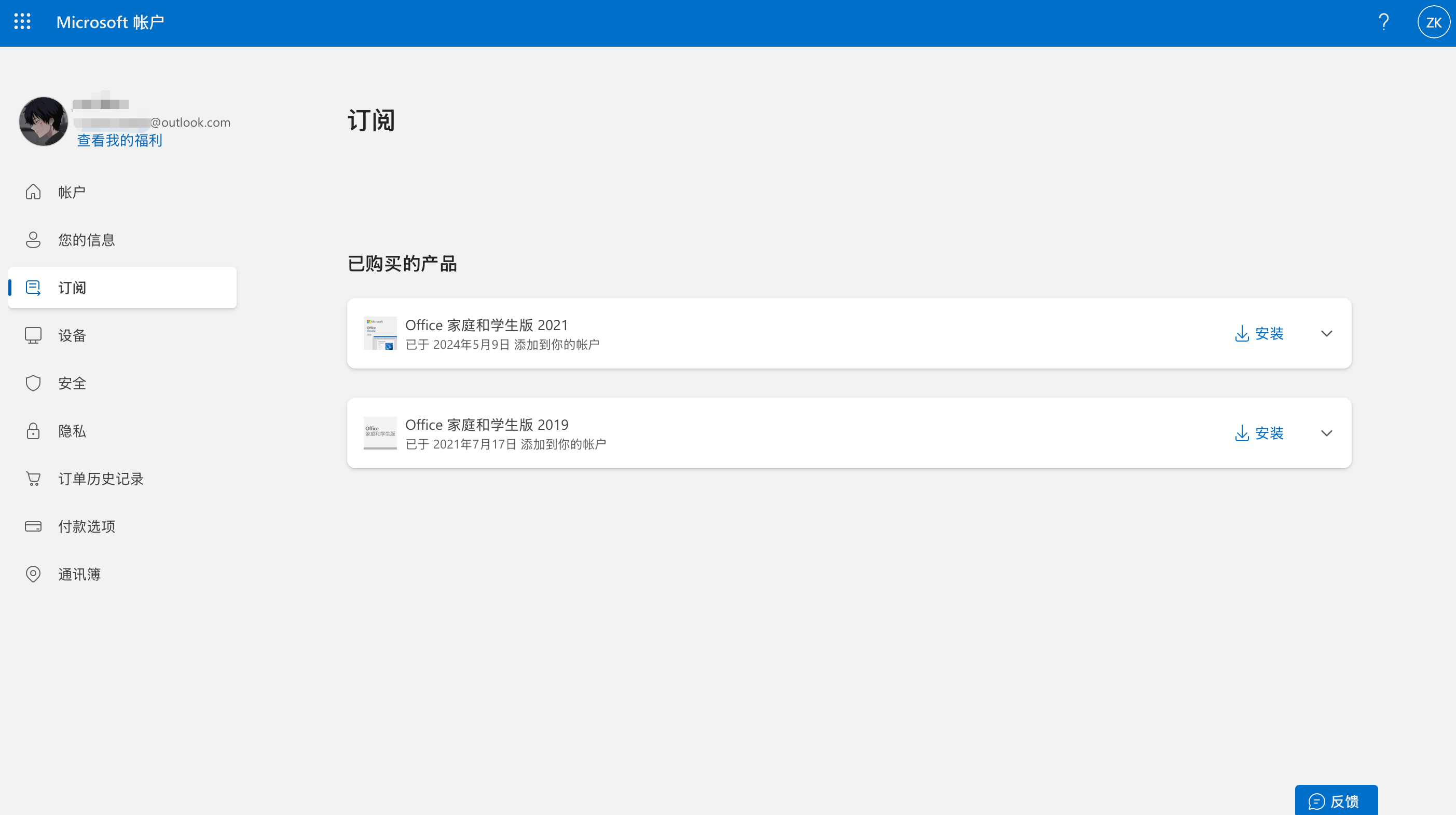The image size is (1456, 815).
Task: Open 您的信息 in the sidebar
Action: [122, 240]
